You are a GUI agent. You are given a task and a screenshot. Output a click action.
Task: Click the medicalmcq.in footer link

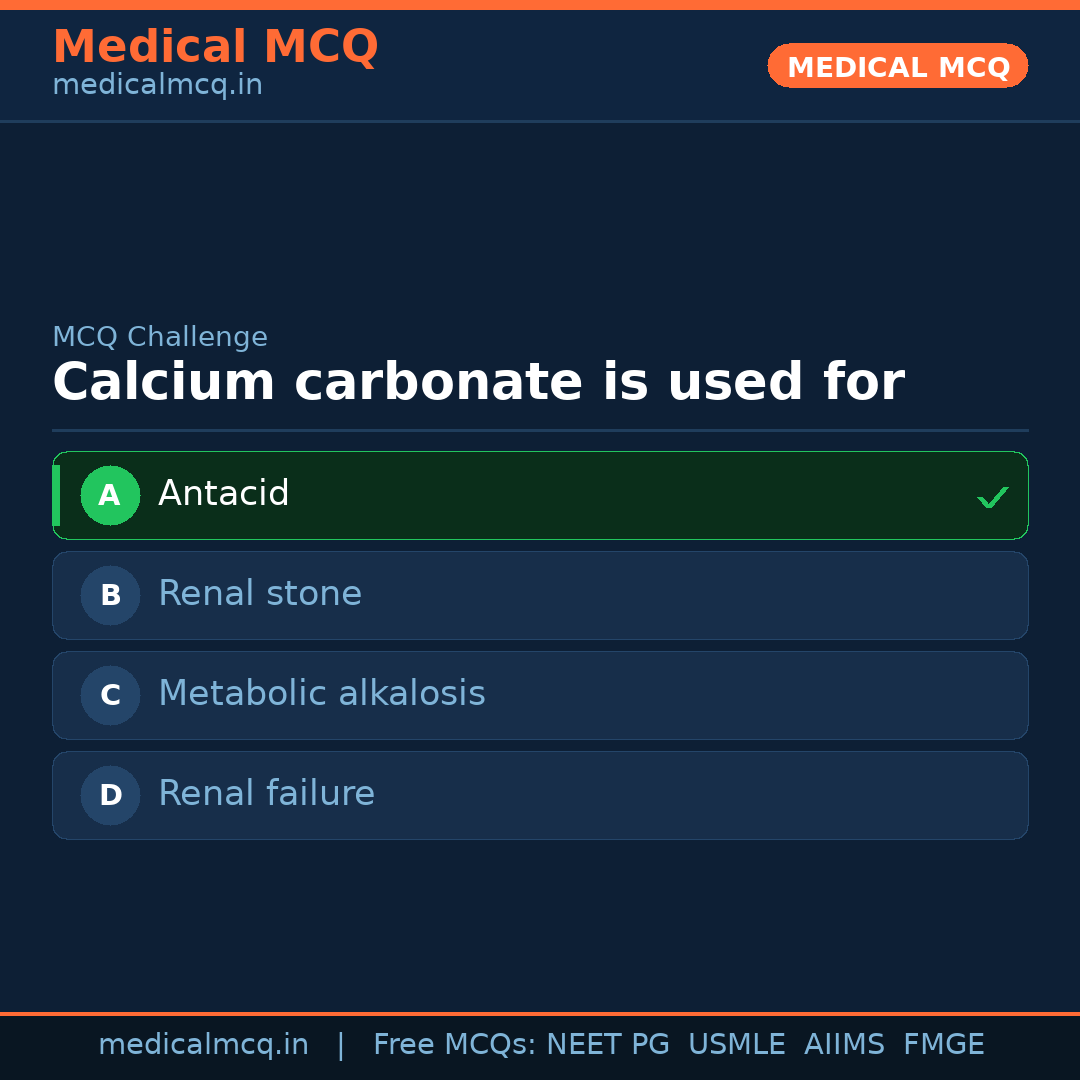pyautogui.click(x=203, y=1043)
